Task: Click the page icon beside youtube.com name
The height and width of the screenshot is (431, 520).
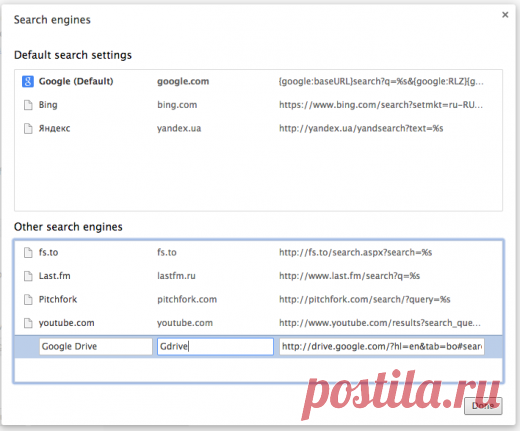Action: click(28, 323)
